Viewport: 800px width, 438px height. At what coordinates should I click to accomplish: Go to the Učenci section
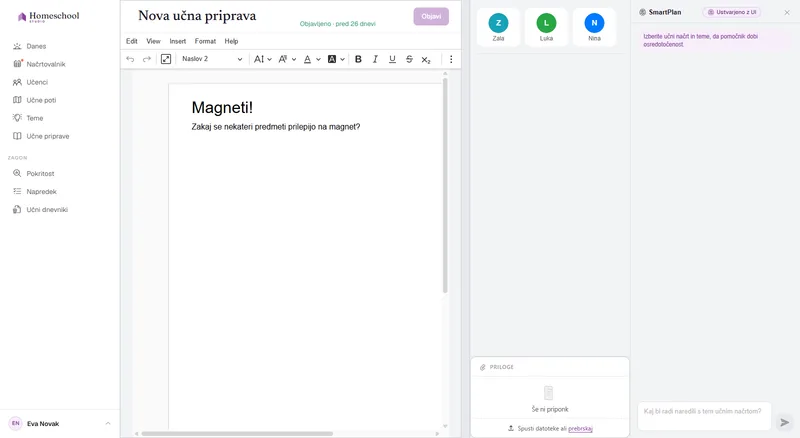click(31, 82)
